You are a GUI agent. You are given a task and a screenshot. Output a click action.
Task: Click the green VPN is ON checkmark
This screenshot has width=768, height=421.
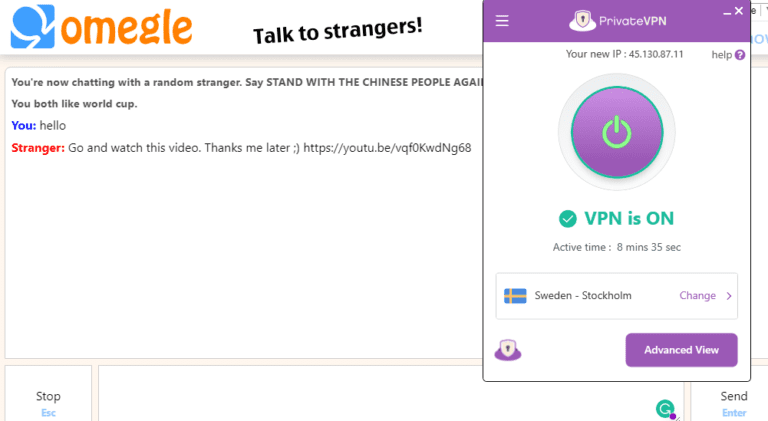[568, 218]
